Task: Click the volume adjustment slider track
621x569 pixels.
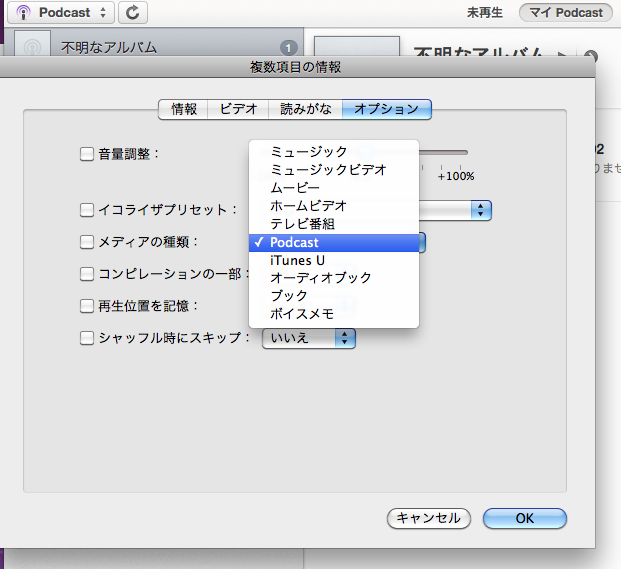Action: pyautogui.click(x=443, y=152)
